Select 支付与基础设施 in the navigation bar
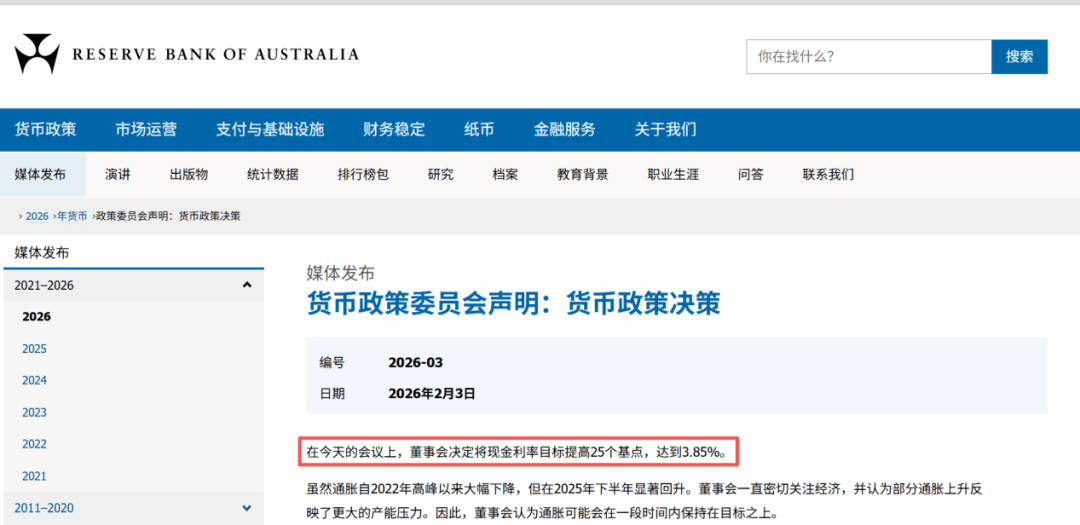1080x525 pixels. tap(270, 130)
